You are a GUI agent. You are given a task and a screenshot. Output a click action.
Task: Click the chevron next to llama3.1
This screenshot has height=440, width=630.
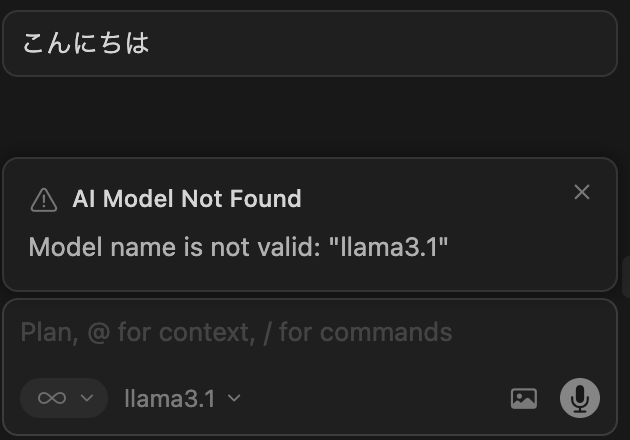pos(234,398)
